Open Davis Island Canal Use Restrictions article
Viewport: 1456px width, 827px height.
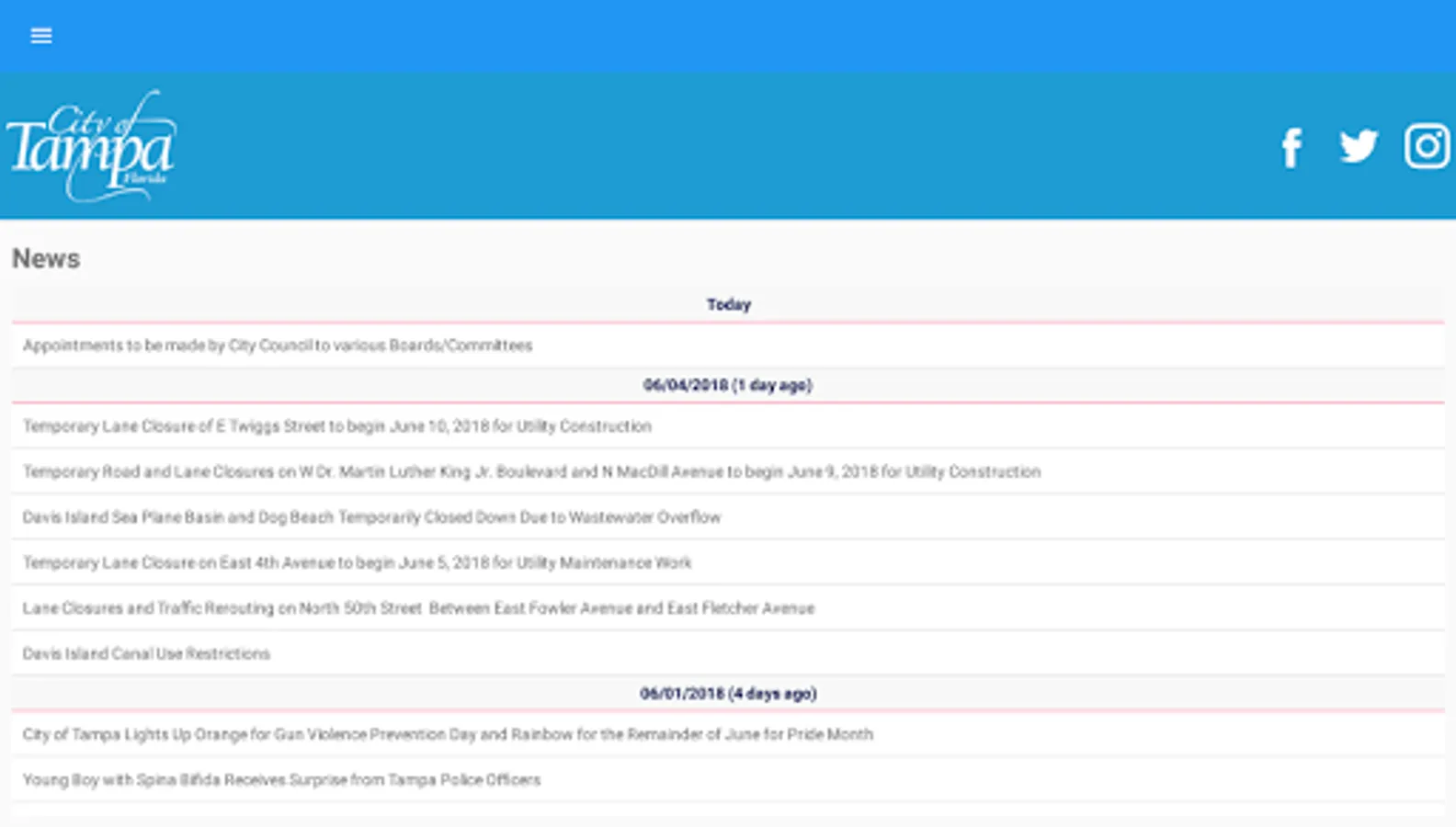[x=728, y=653]
